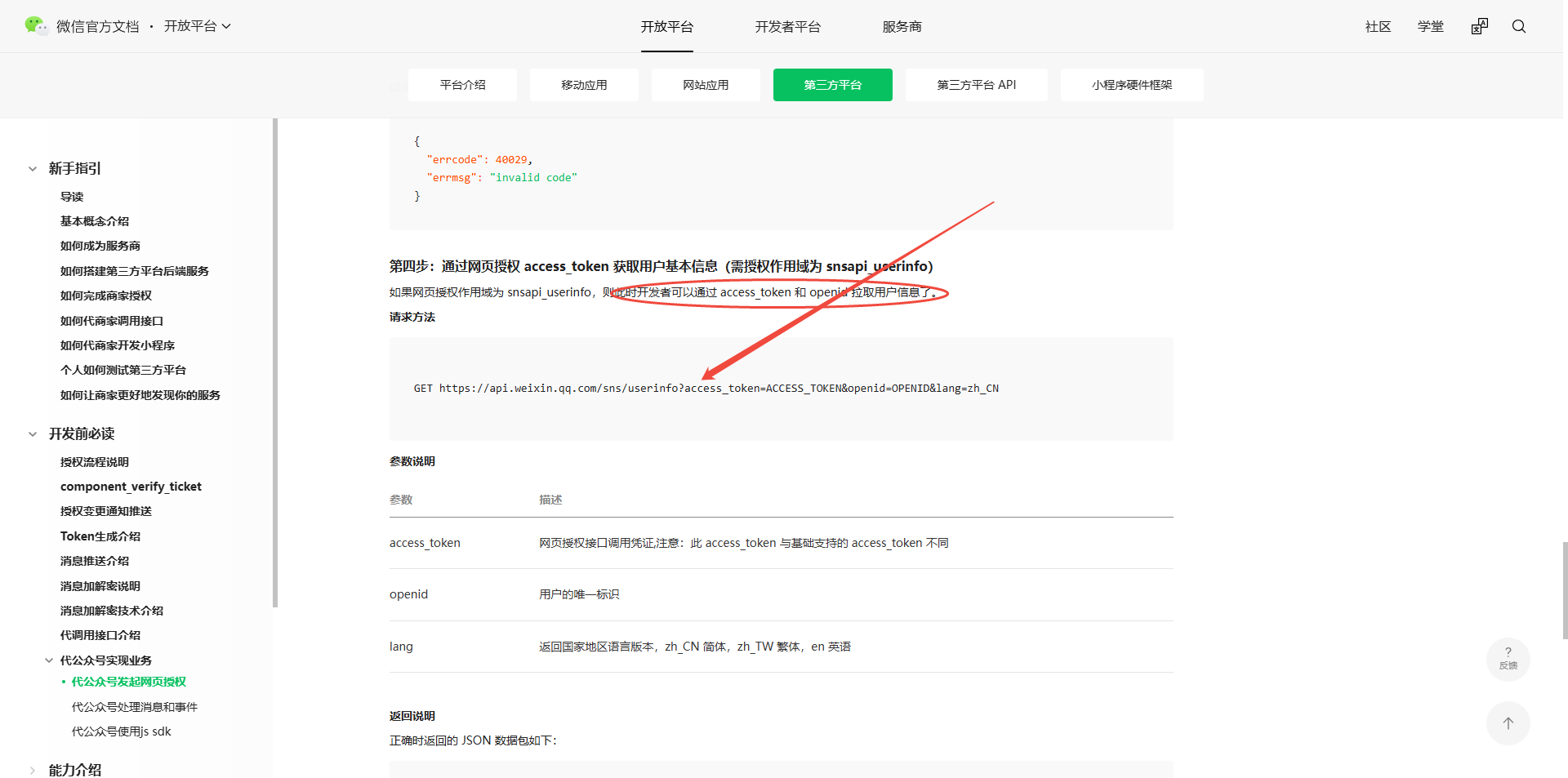1568x778 pixels.
Task: Click the 正确时返回的 JSON 数据包如下 text
Action: pyautogui.click(x=473, y=740)
